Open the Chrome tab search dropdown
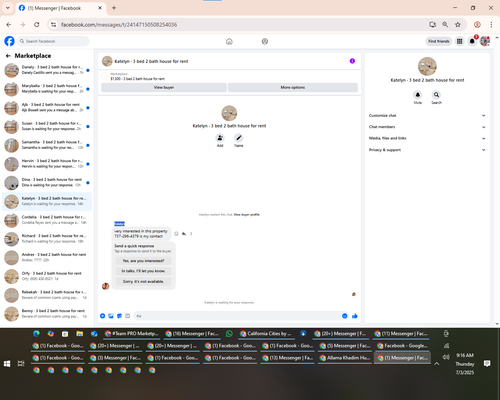The width and height of the screenshot is (500, 400). (8, 8)
